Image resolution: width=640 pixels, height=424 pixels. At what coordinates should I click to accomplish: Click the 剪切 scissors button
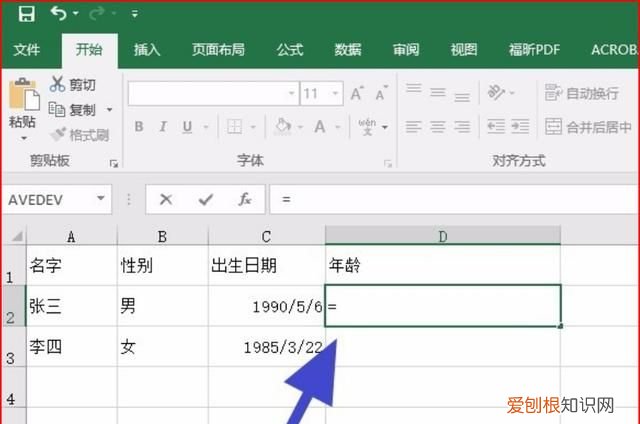coord(72,84)
